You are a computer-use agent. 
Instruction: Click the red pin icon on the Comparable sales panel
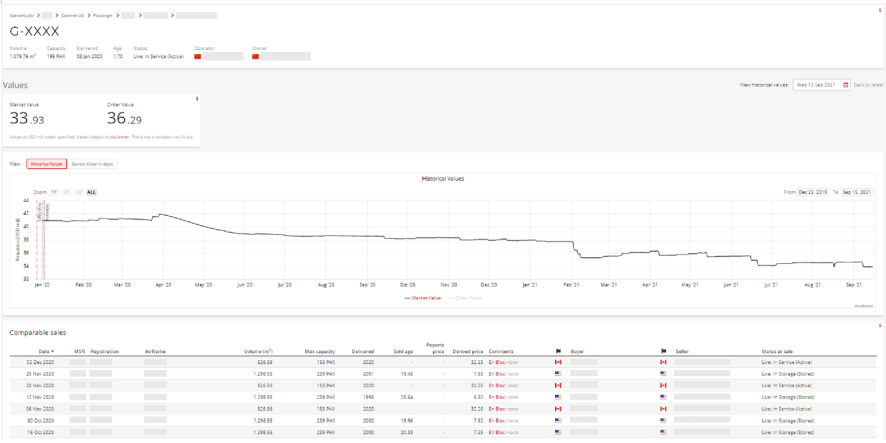click(x=880, y=325)
